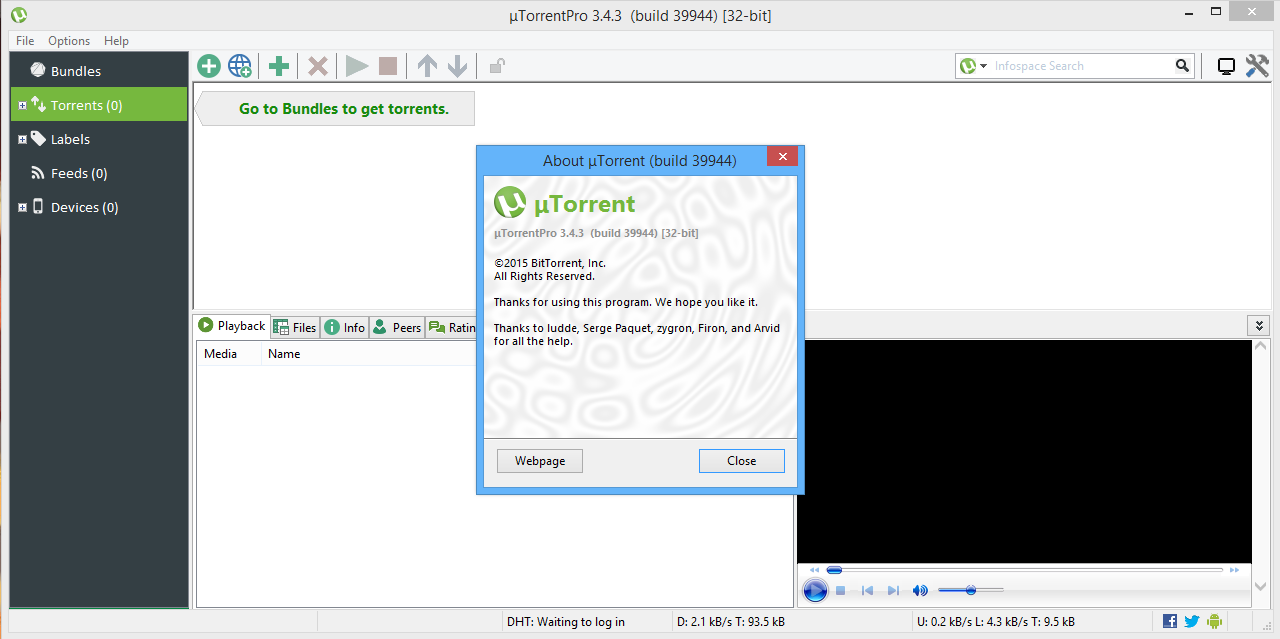Click the Remove torrent X icon

pos(318,66)
